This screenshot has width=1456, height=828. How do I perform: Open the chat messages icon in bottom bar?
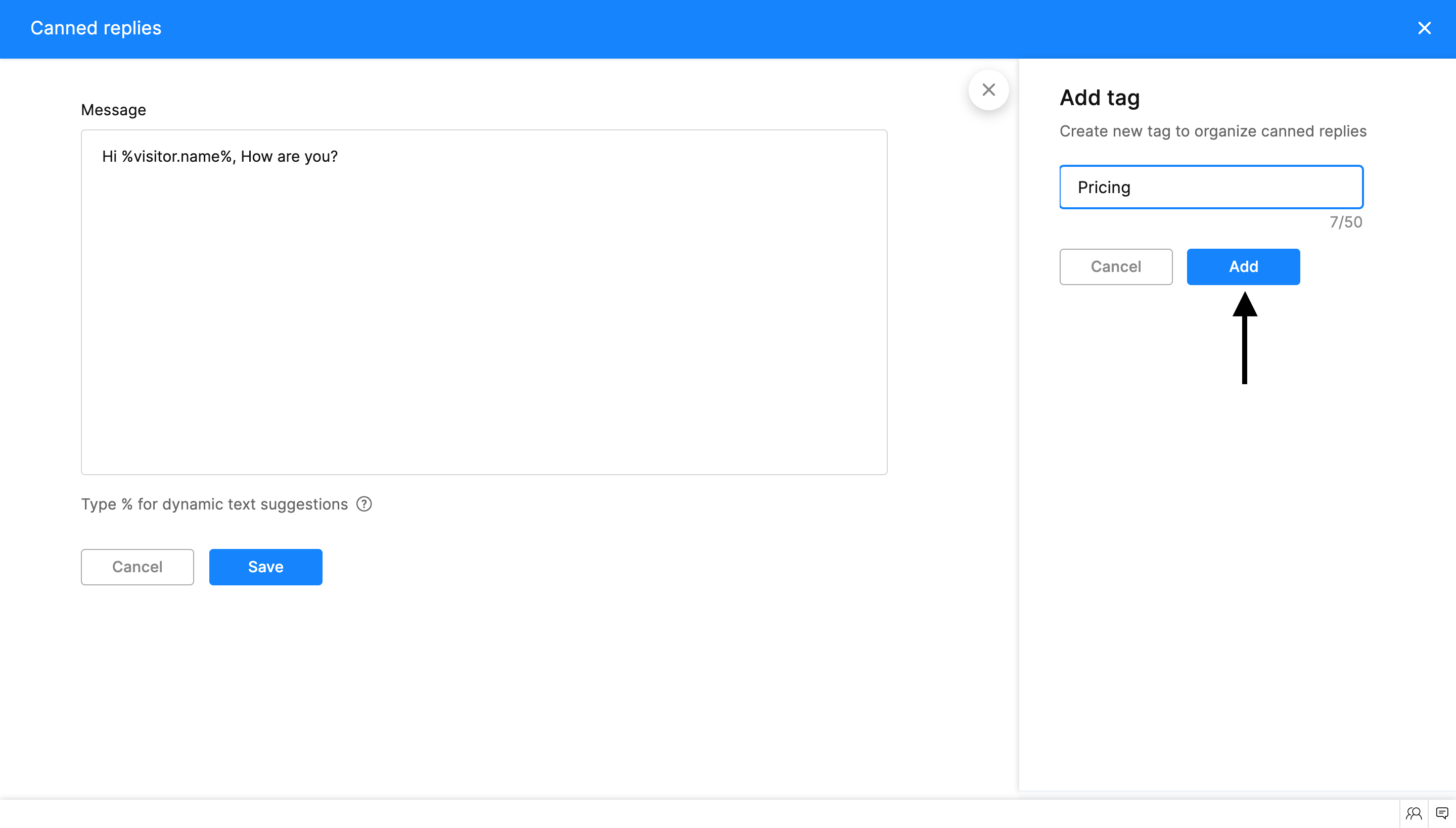pos(1442,813)
